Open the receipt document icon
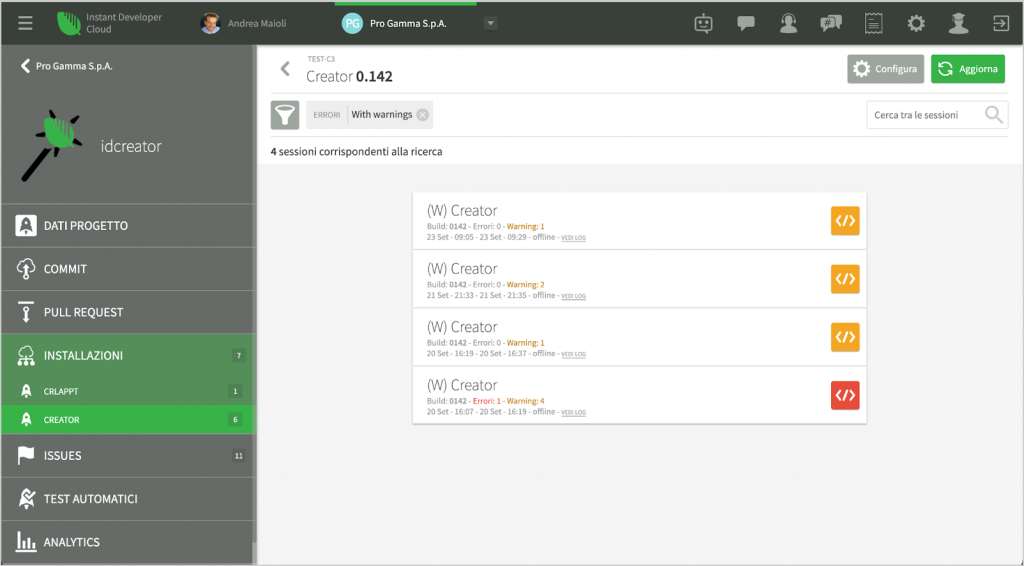The width and height of the screenshot is (1024, 566). click(x=873, y=24)
